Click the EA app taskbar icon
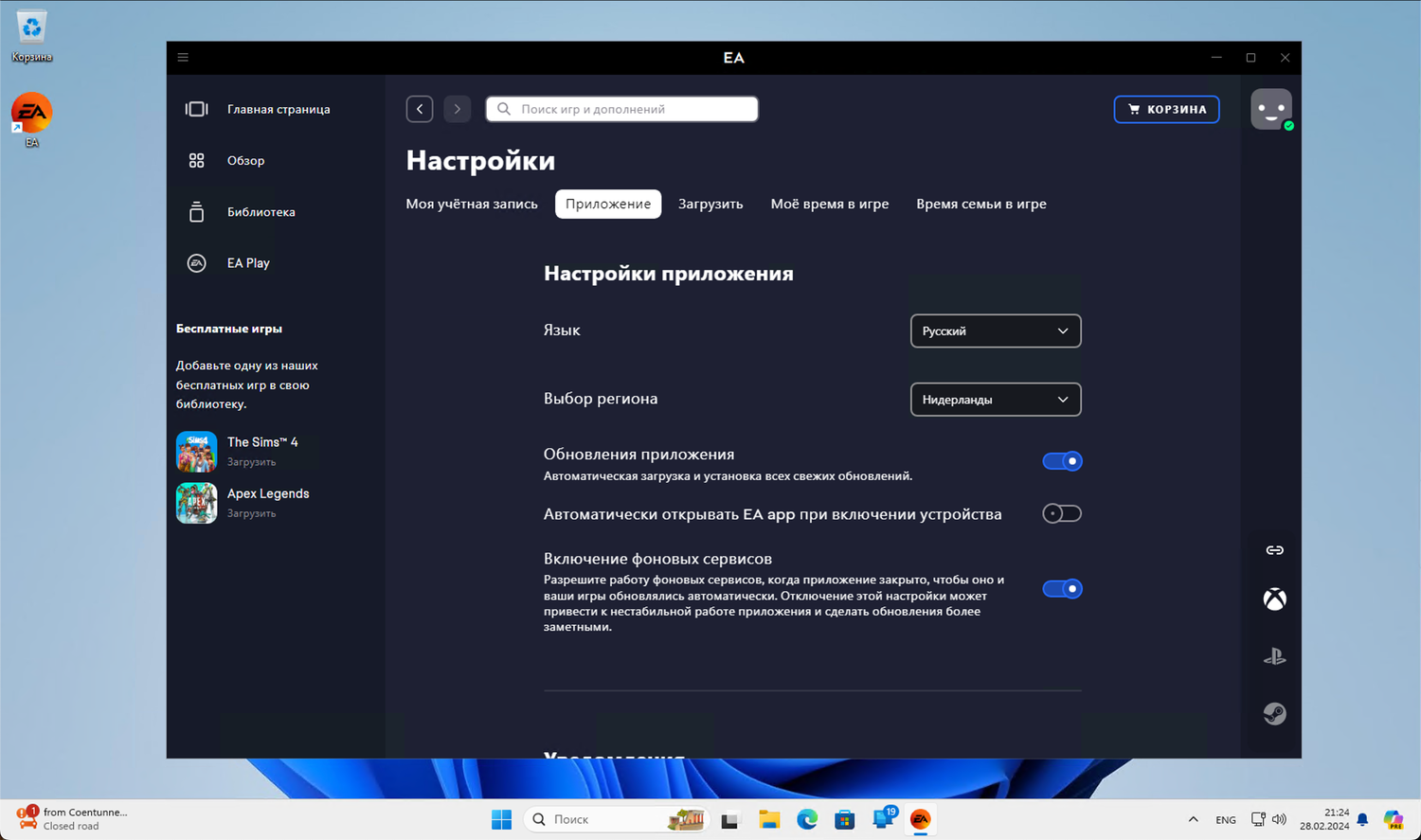Viewport: 1421px width, 840px height. tap(921, 820)
